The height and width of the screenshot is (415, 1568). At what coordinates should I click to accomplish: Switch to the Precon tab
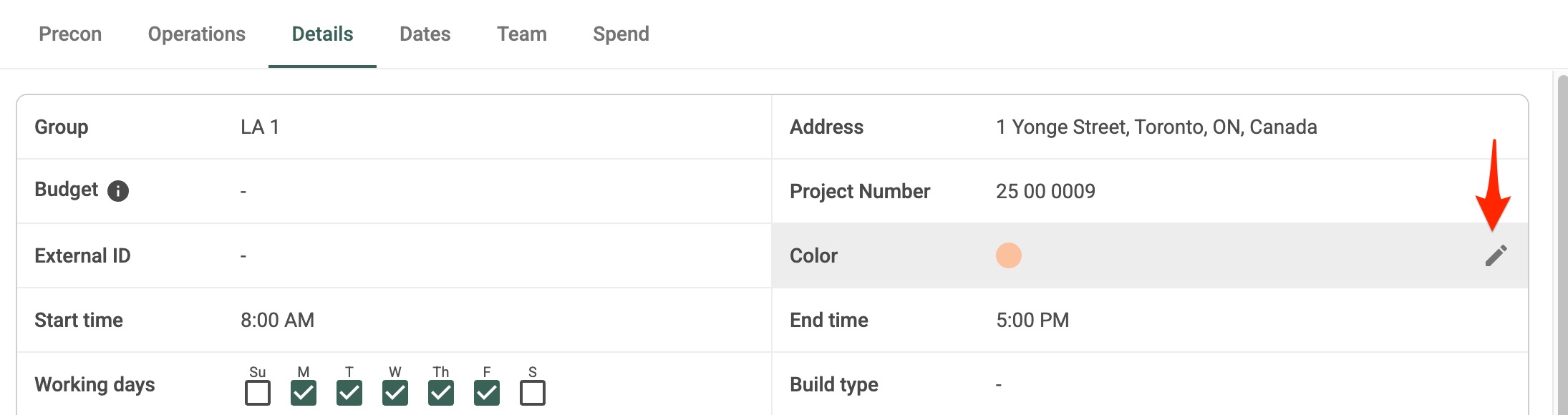70,34
